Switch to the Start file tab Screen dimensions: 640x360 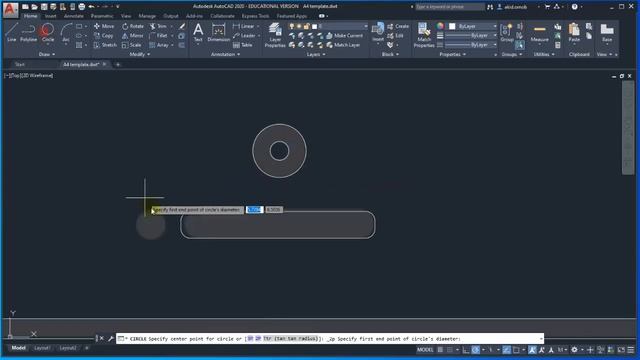coord(20,64)
